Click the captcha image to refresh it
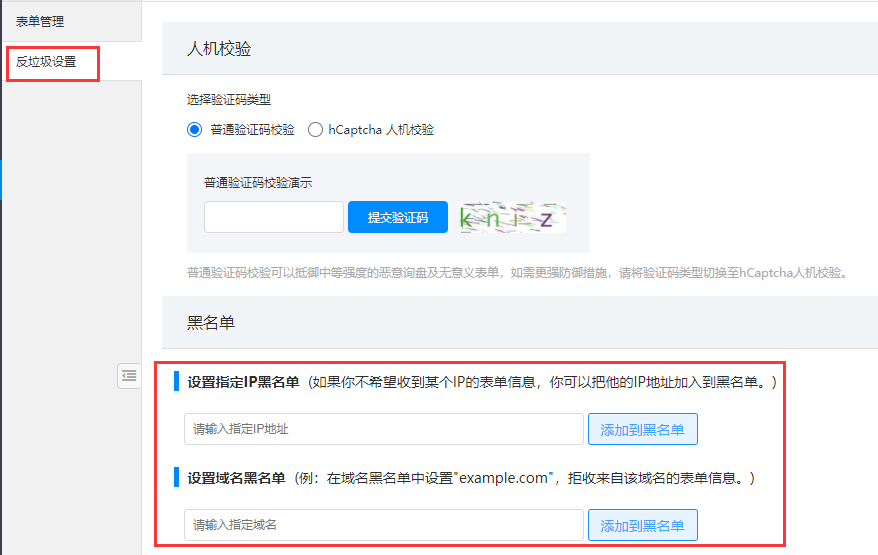Viewport: 878px width, 555px height. [x=512, y=218]
